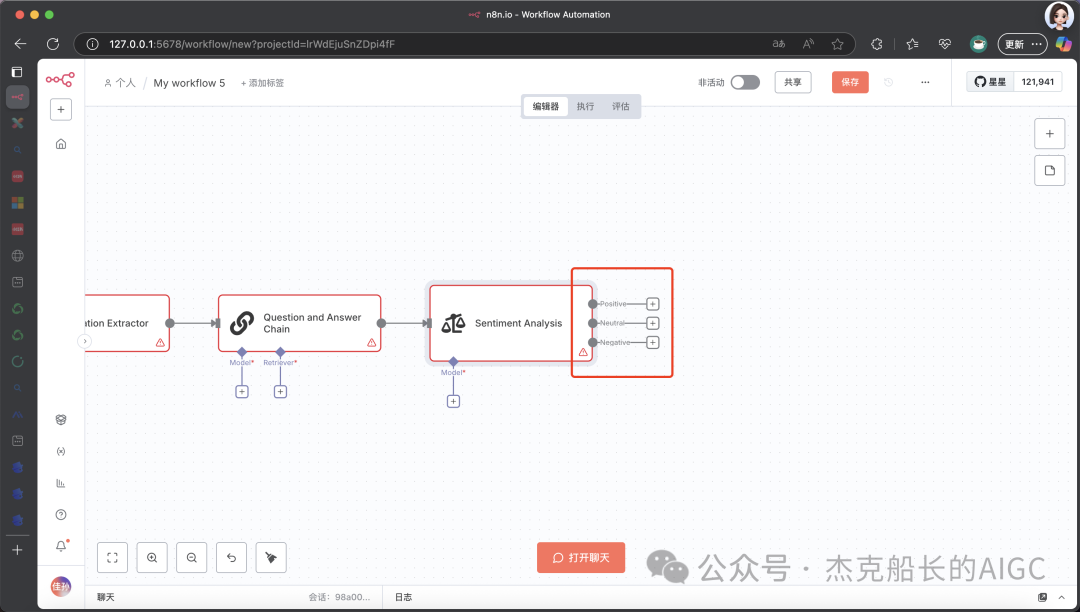The height and width of the screenshot is (612, 1080).
Task: Add a node to Negative output
Action: tap(652, 342)
